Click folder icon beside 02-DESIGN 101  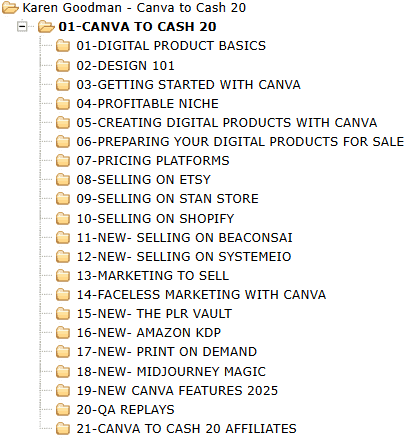(x=63, y=65)
